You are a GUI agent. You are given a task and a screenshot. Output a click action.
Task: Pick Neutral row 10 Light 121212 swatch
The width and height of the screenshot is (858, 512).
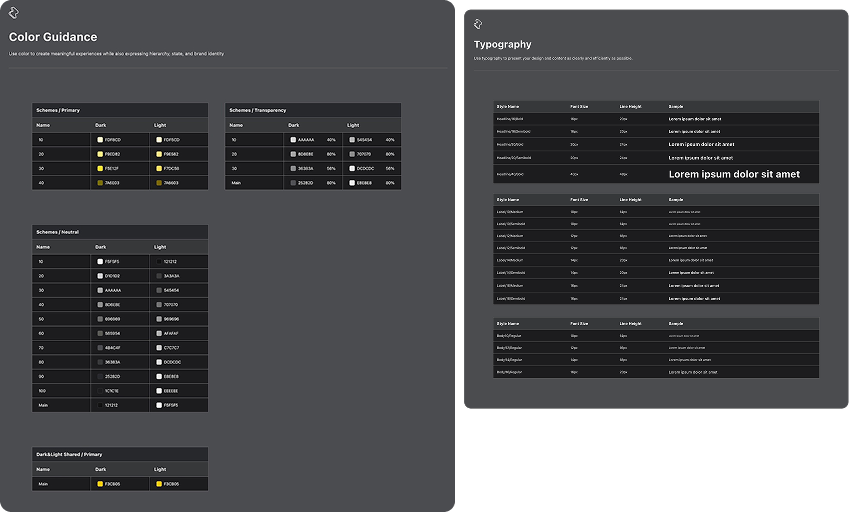click(x=159, y=261)
